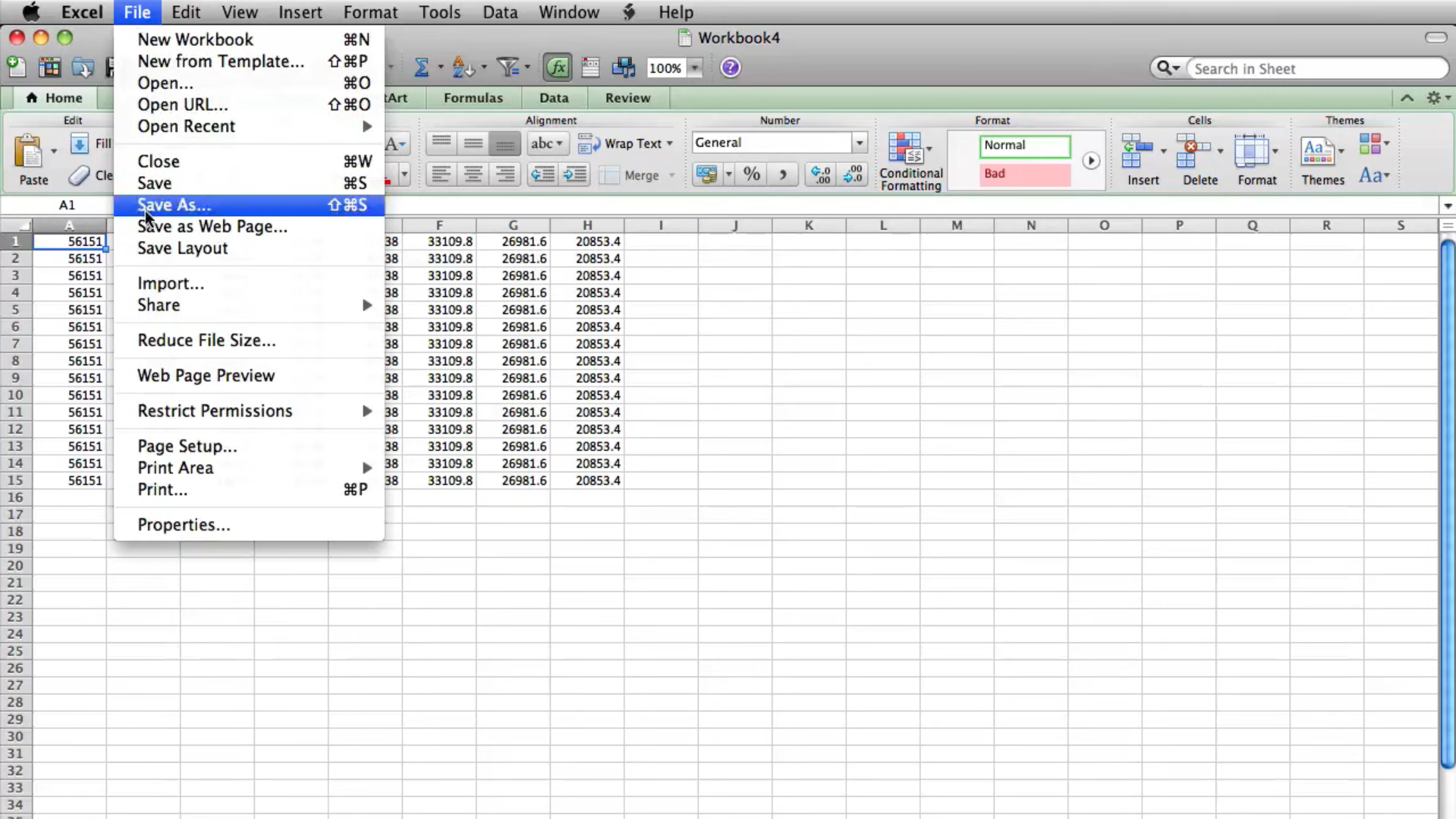Click the AutoSum sigma icon

click(421, 68)
